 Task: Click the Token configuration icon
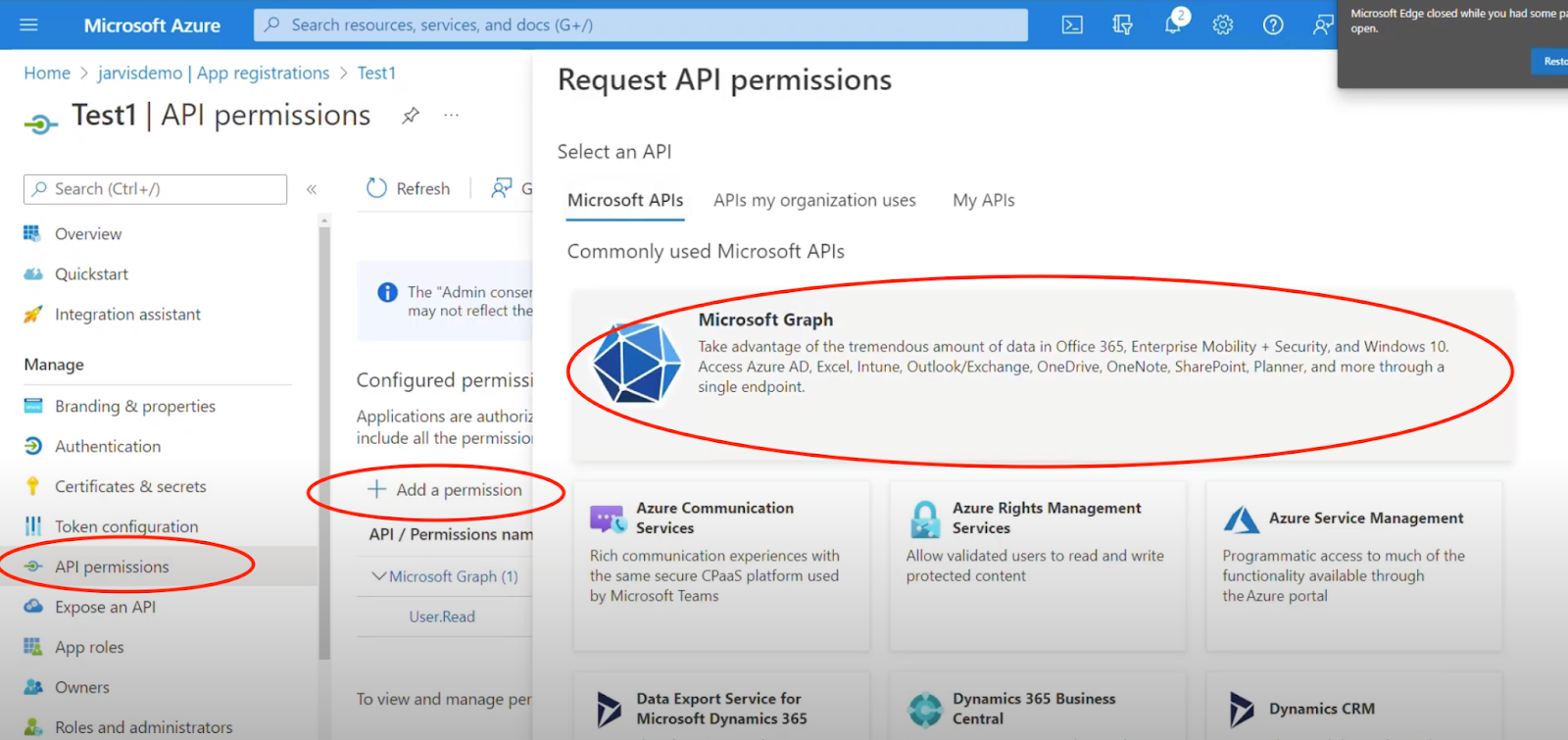coord(32,526)
